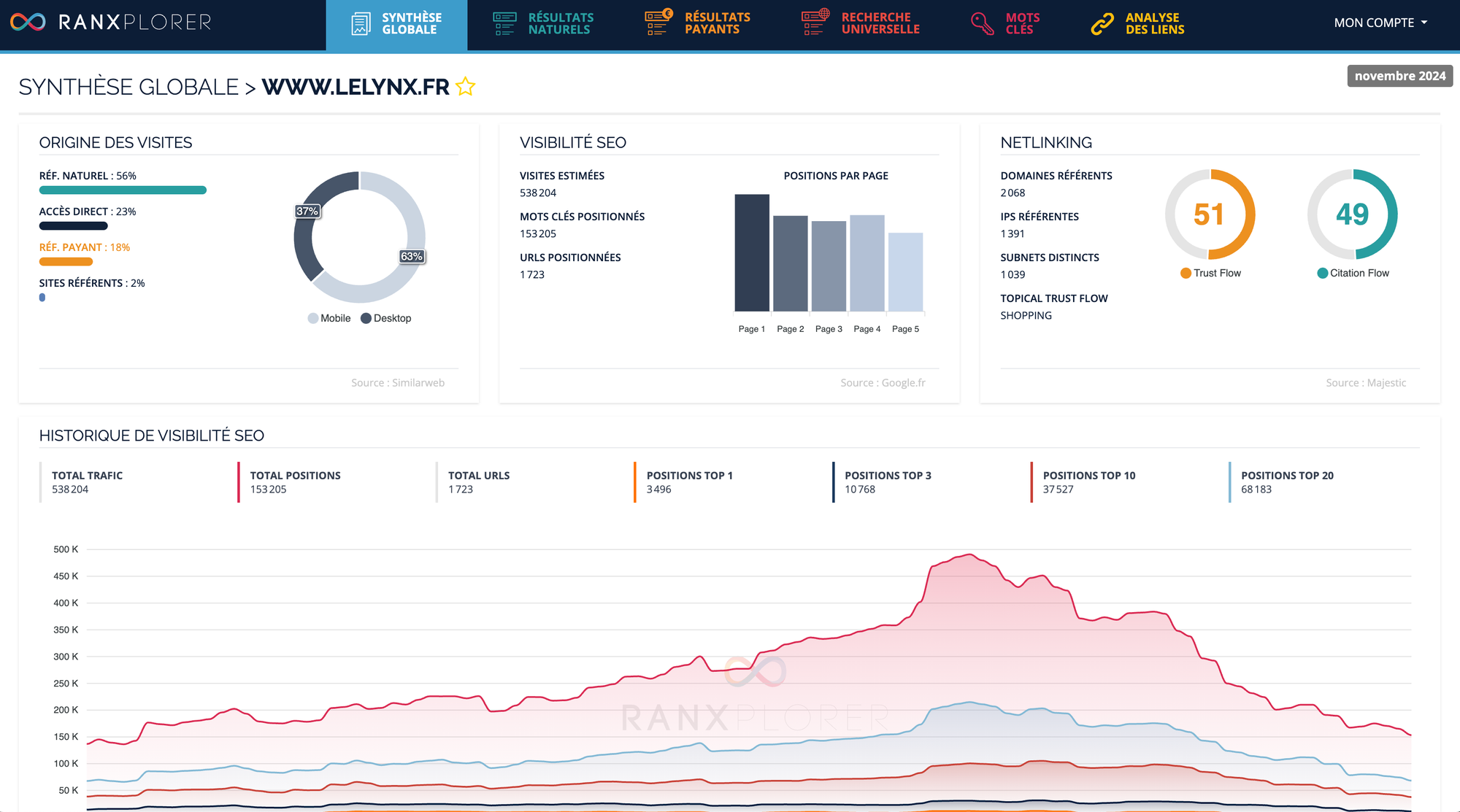Click the Ranxplorer infinity logo icon
The height and width of the screenshot is (812, 1460).
[x=28, y=22]
